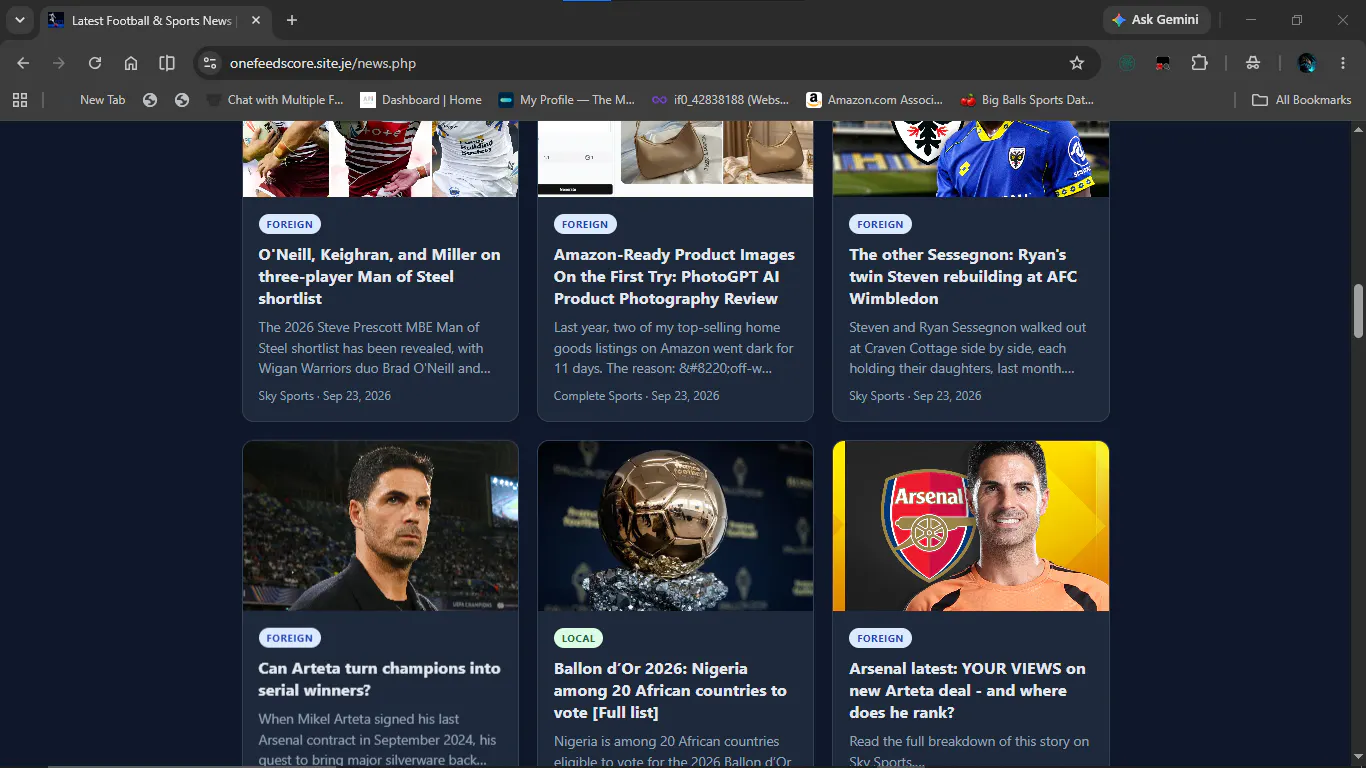1366x768 pixels.
Task: Click the LOCAL tag on Ballon d'Or card
Action: [x=578, y=638]
